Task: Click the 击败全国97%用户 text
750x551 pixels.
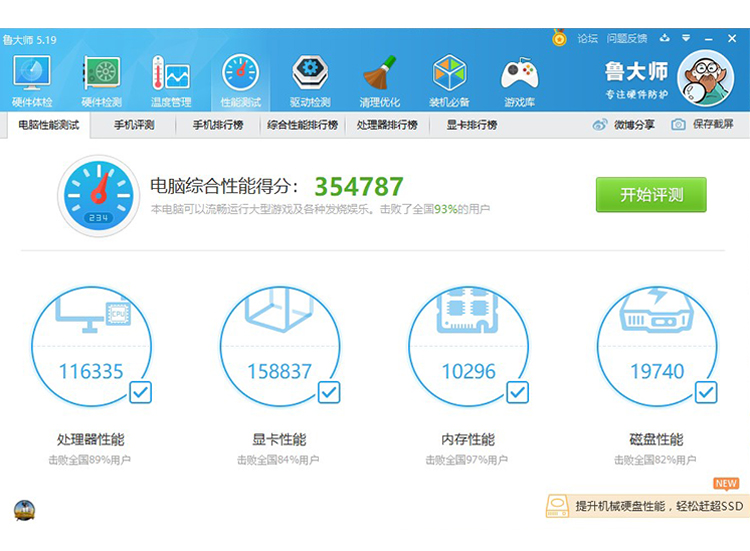Action: pyautogui.click(x=466, y=460)
